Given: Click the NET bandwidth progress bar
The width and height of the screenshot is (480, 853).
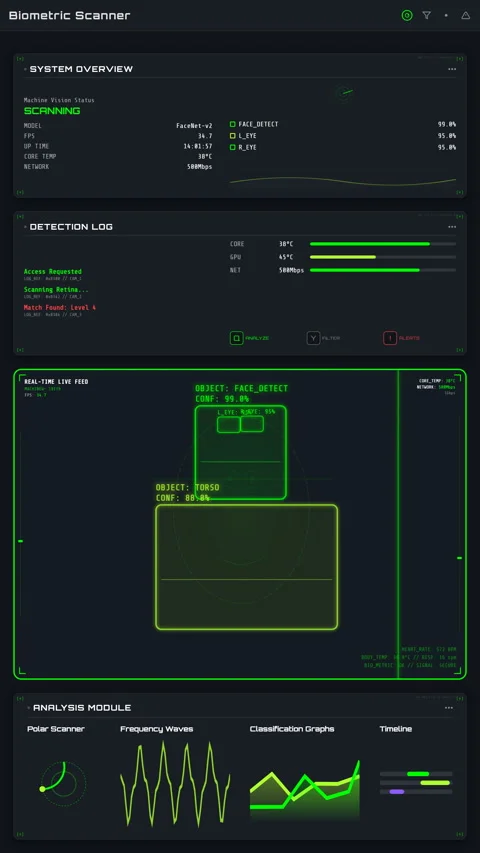Looking at the screenshot, I should [x=383, y=270].
